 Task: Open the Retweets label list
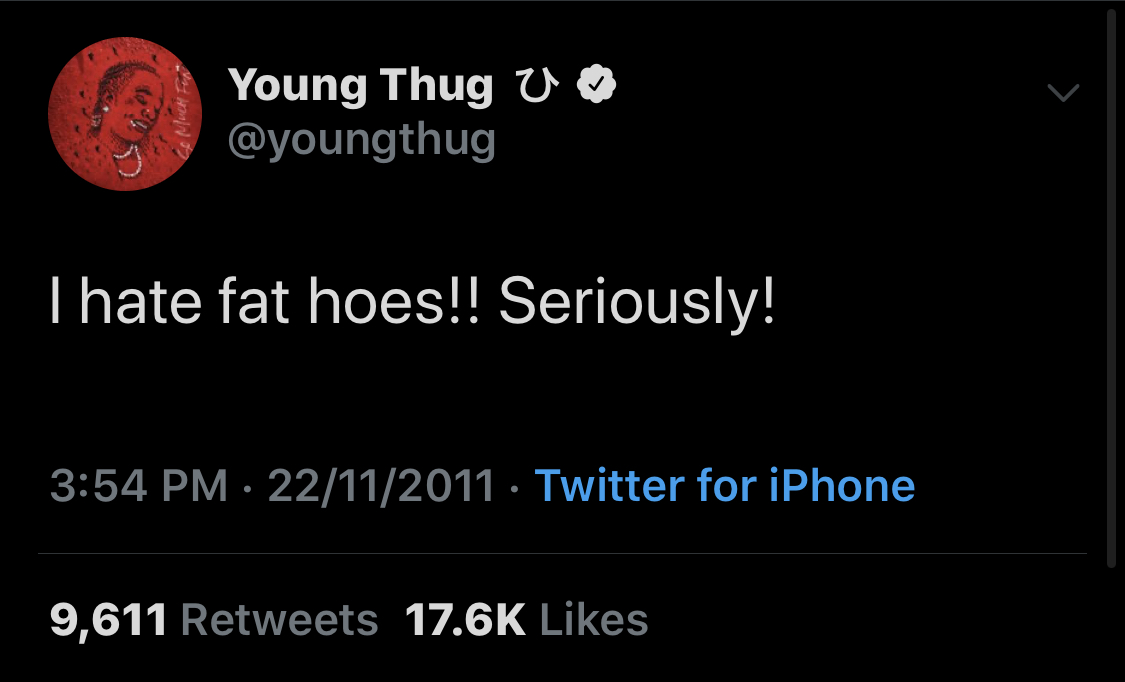pos(279,620)
